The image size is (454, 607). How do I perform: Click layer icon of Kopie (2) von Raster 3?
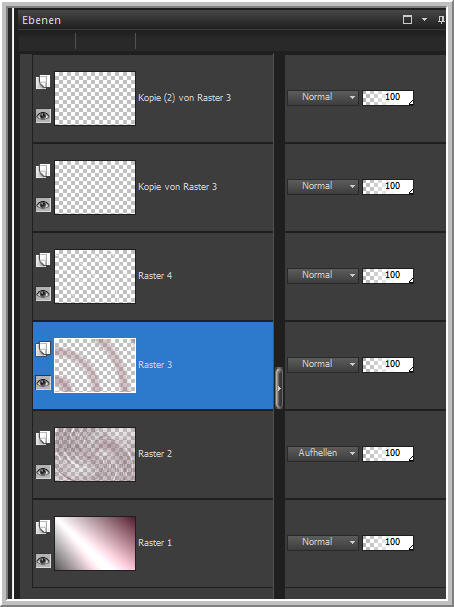[x=43, y=82]
